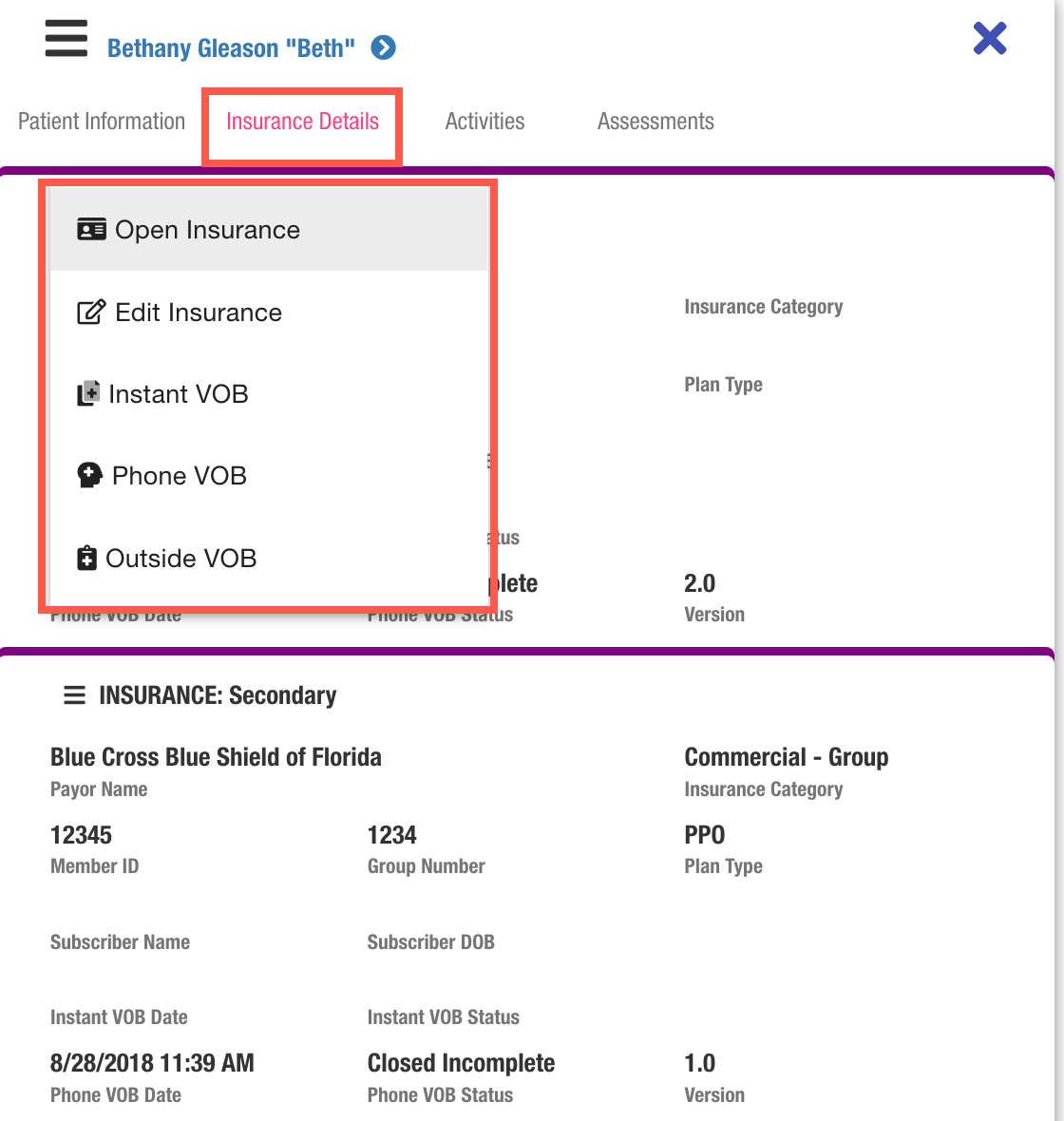The image size is (1064, 1121).
Task: Click the Phone VOB head icon
Action: click(x=89, y=476)
